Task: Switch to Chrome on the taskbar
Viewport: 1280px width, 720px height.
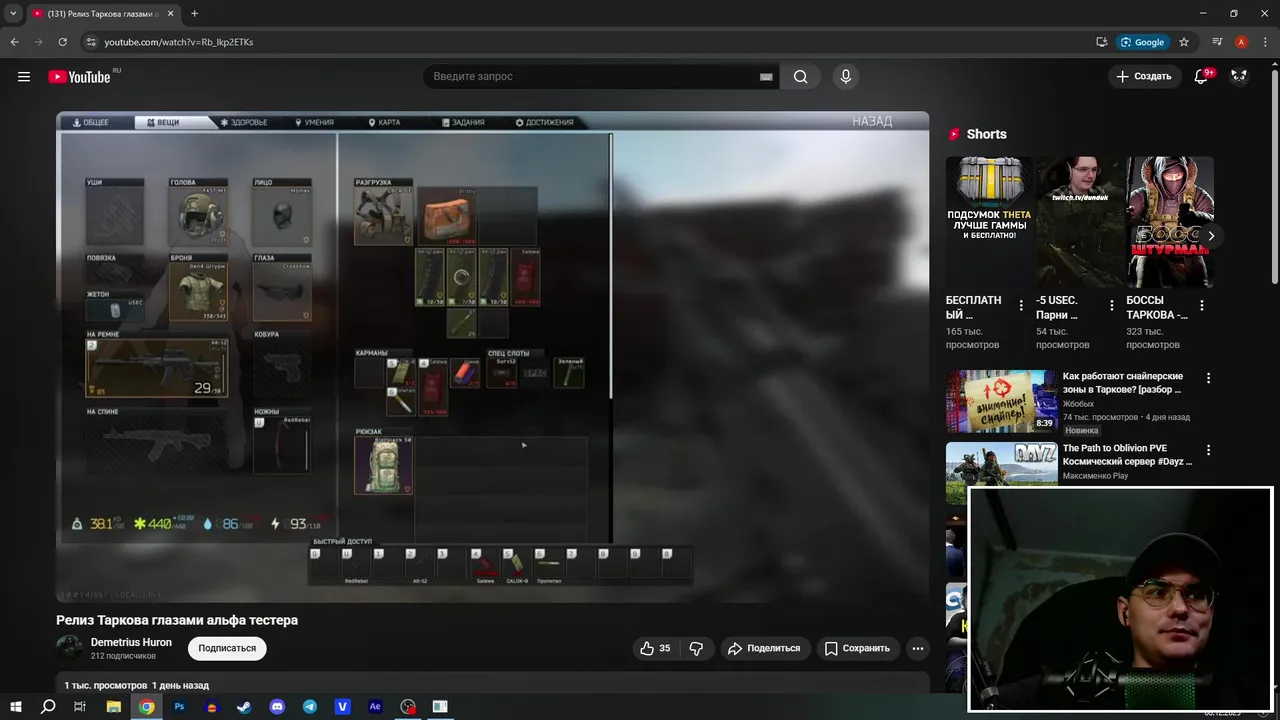Action: pyautogui.click(x=147, y=706)
